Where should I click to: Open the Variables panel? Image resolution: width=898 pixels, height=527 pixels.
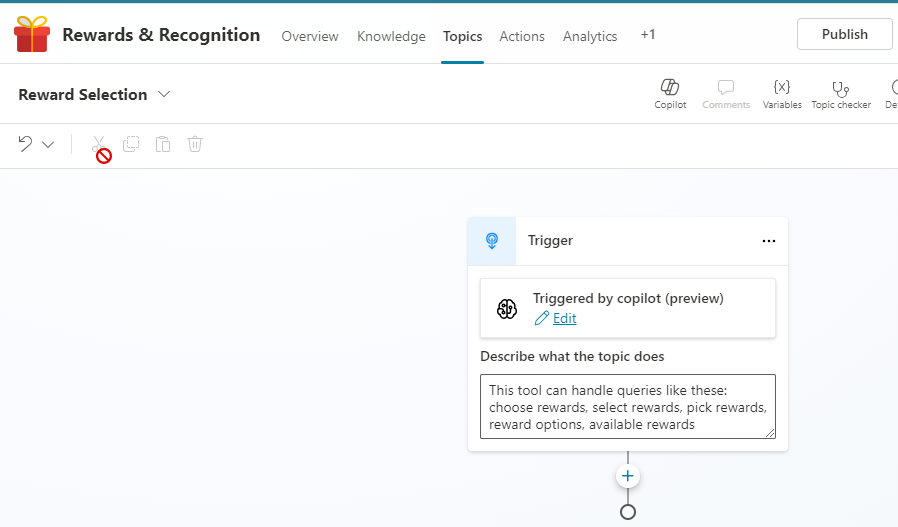pyautogui.click(x=782, y=88)
